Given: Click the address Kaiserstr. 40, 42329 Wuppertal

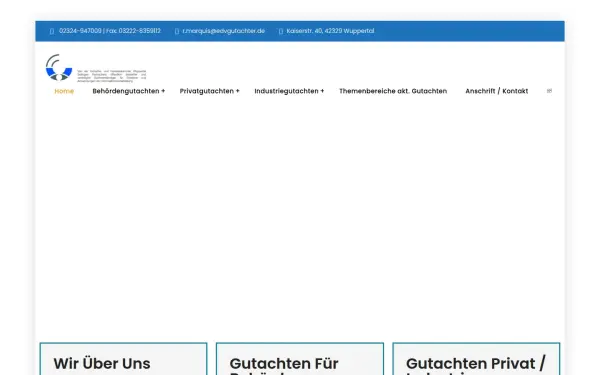Looking at the screenshot, I should pos(331,31).
